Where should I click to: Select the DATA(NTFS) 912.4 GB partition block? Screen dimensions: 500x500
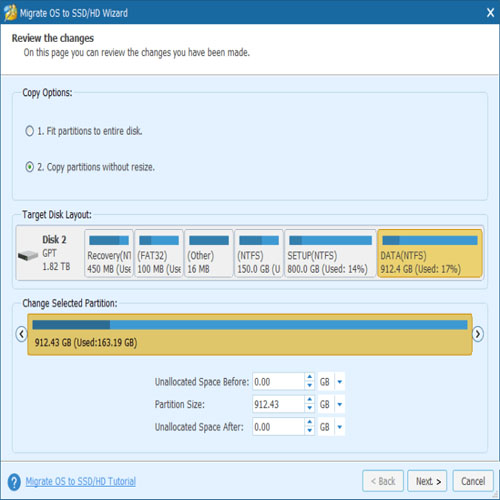coord(430,253)
